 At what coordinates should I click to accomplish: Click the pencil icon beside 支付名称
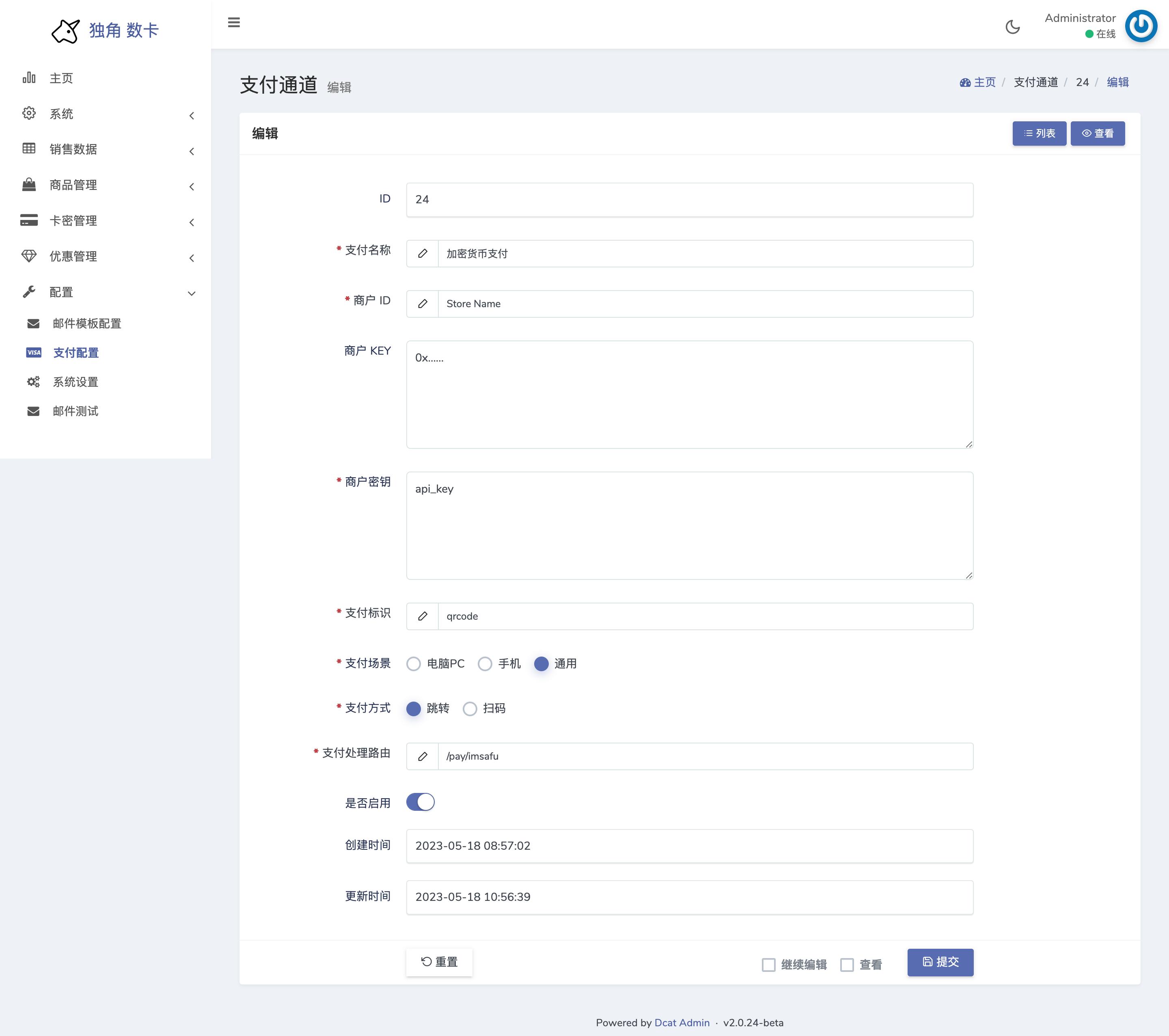tap(423, 253)
